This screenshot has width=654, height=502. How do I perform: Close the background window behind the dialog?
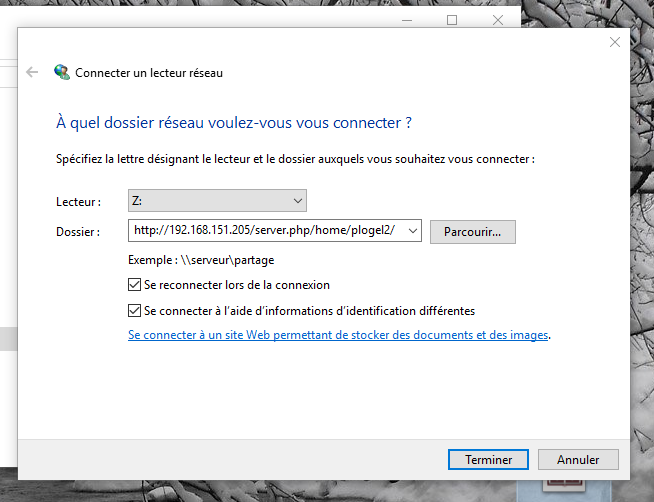click(x=498, y=20)
